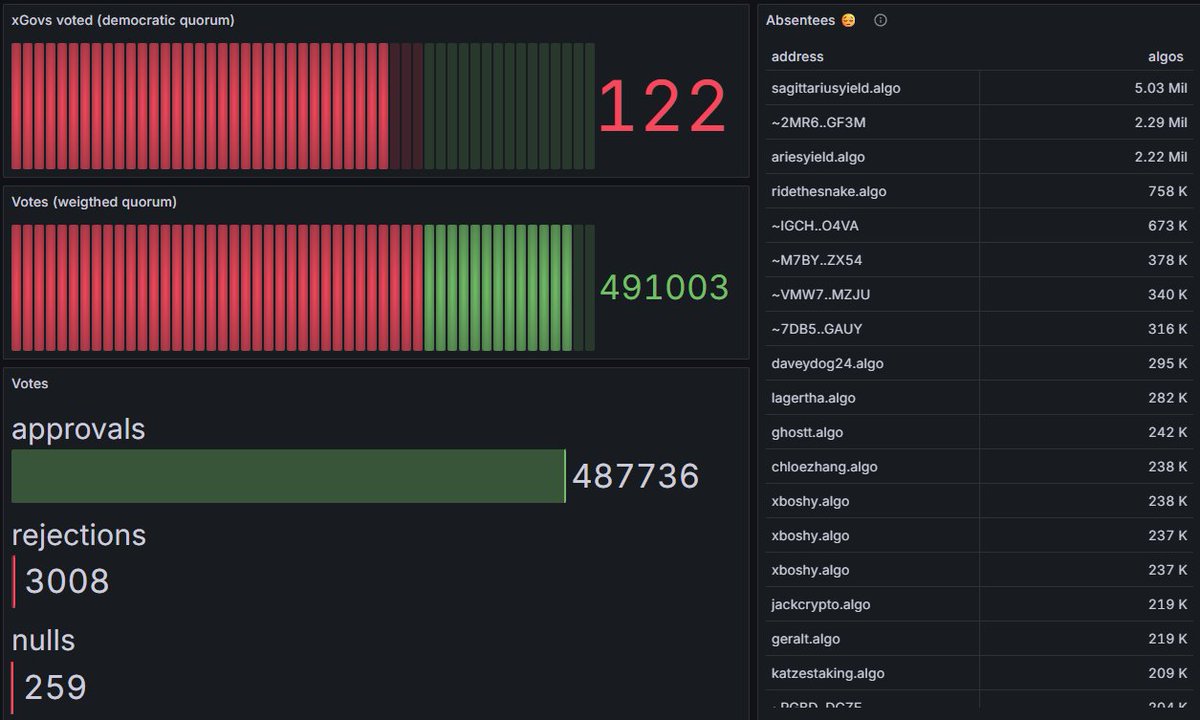Screen dimensions: 1200x720
Task: Select the 5.03 Mil algos cell
Action: pos(1087,88)
